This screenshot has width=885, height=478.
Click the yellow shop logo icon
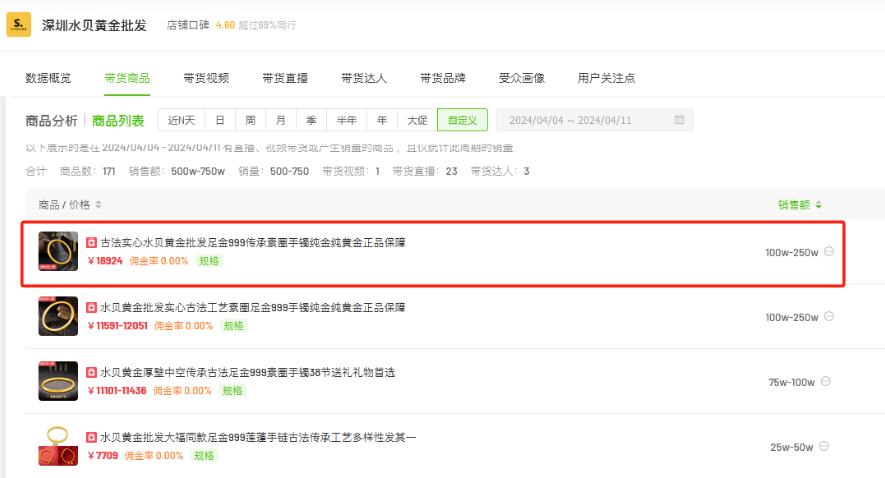[x=18, y=25]
